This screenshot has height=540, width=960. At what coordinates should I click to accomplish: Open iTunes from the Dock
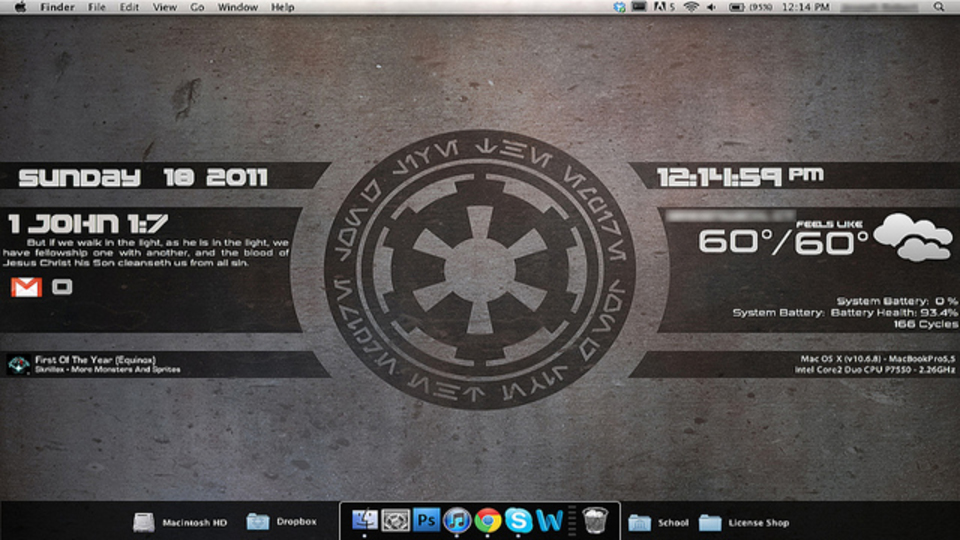[x=457, y=520]
